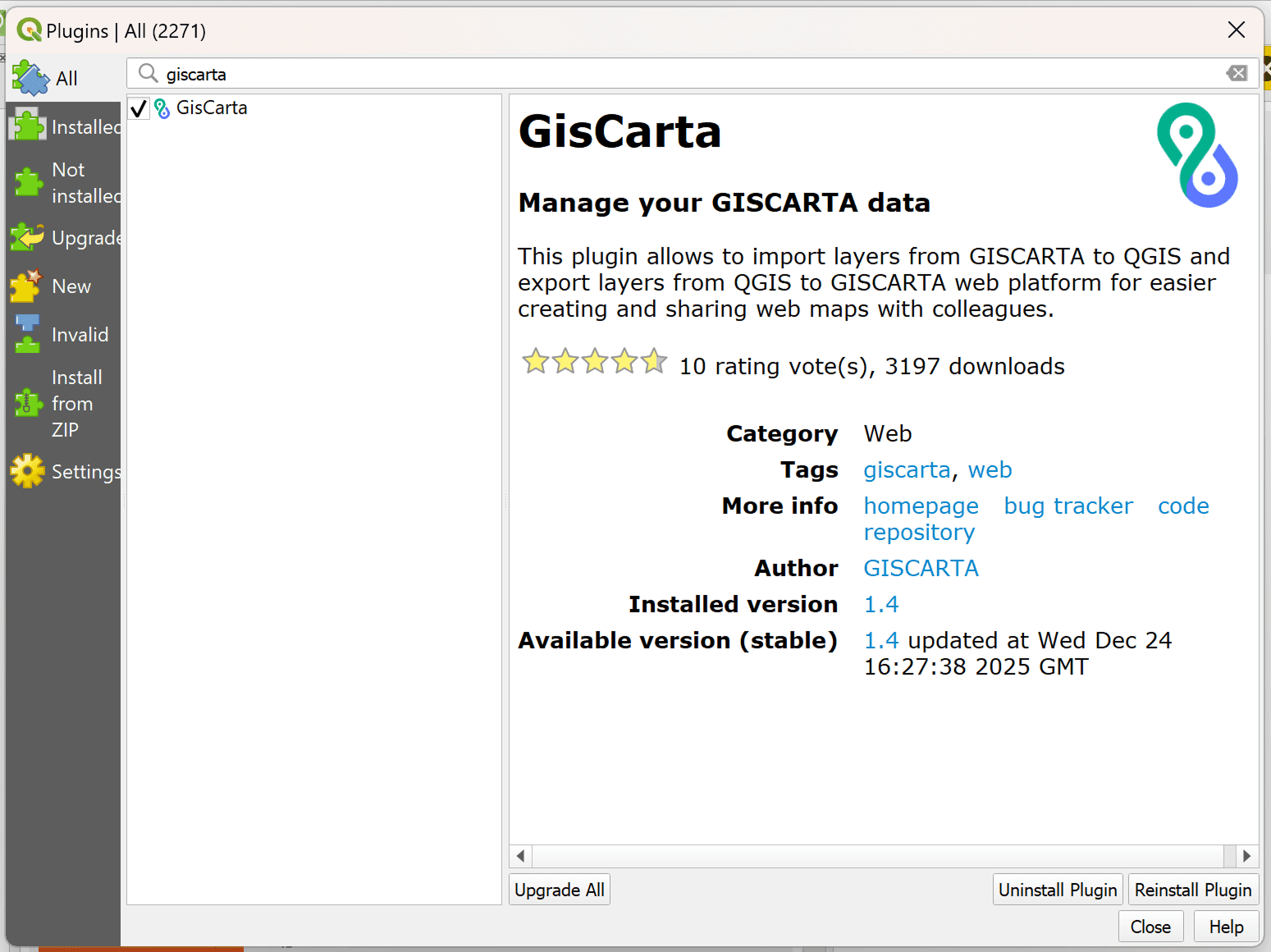Screen dimensions: 1271x952
Task: Click the 'Manage your GISCARTA data' heading
Action: (x=724, y=203)
